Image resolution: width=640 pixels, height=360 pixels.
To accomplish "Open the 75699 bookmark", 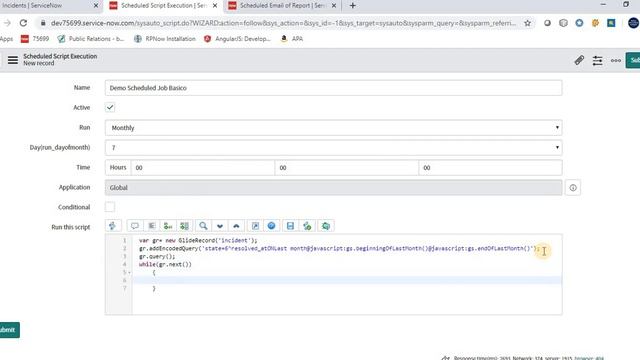I will coord(35,39).
